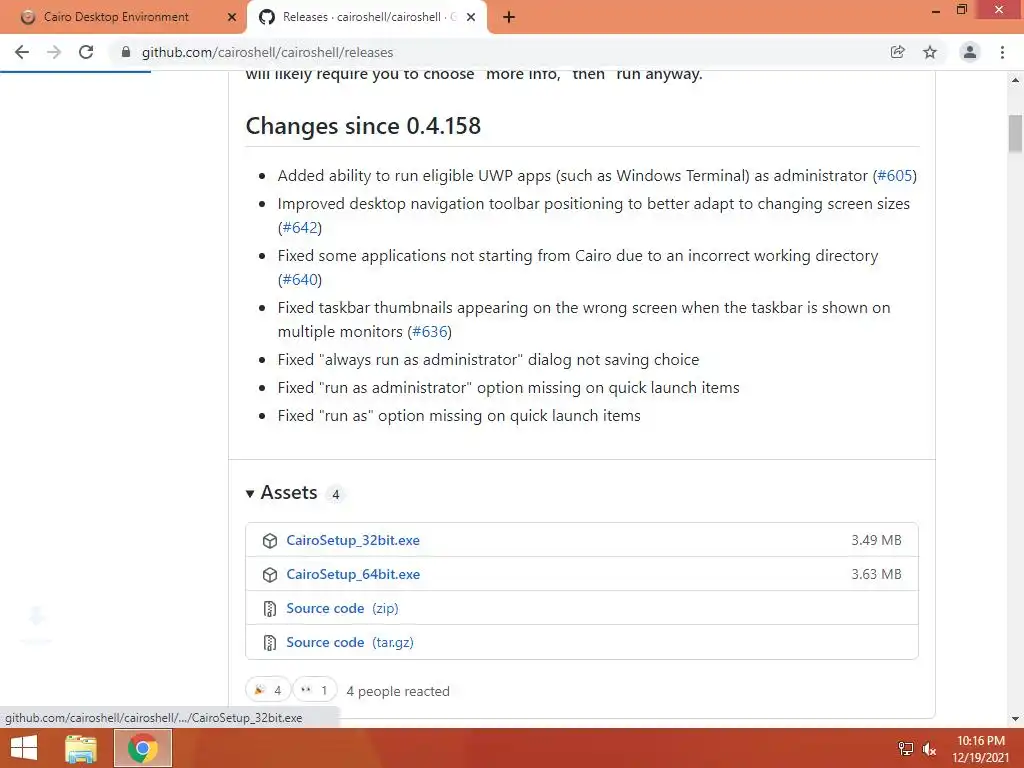This screenshot has width=1024, height=768.
Task: Open the Chrome profile avatar
Action: [970, 52]
